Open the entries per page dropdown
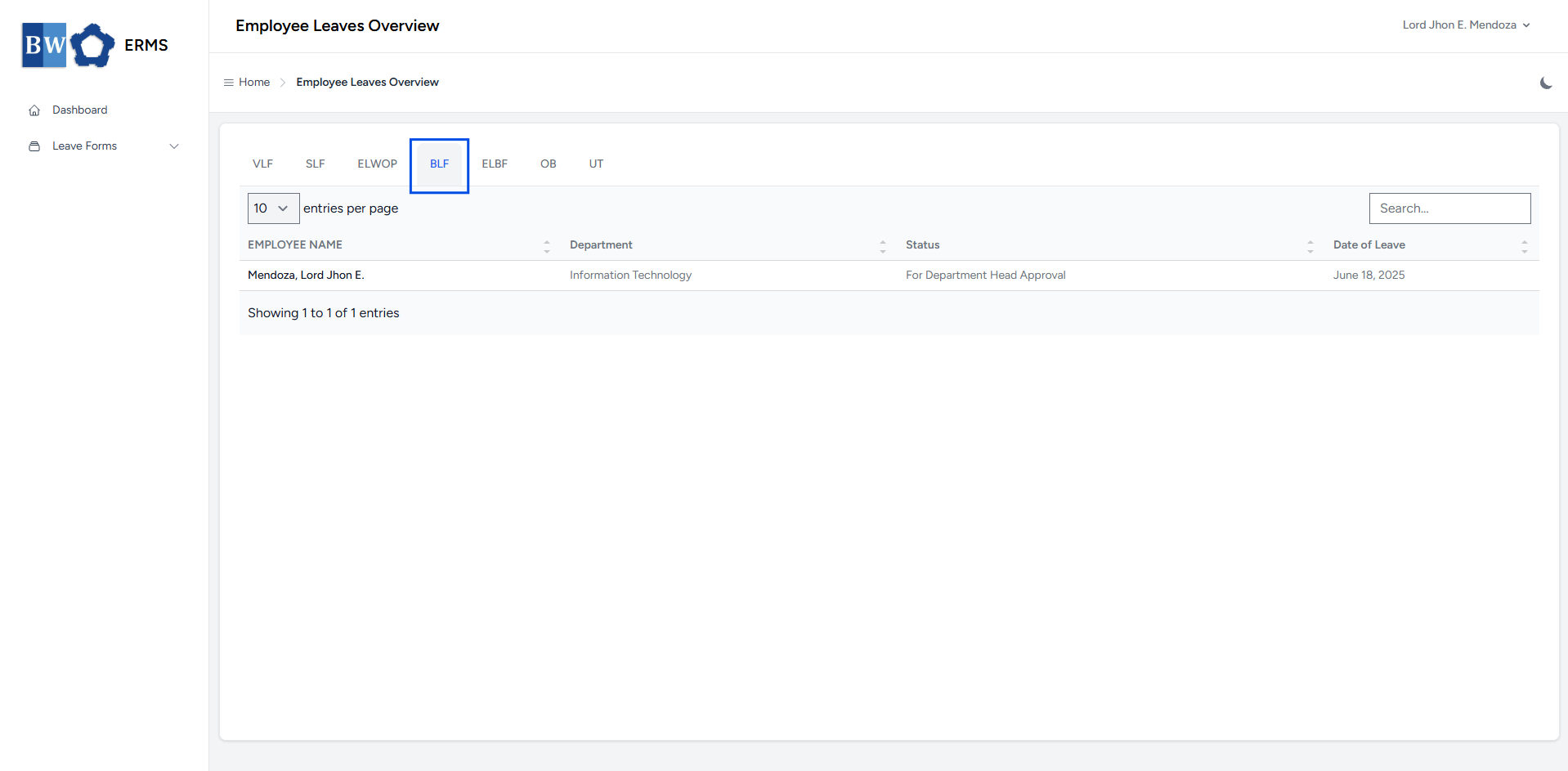Image resolution: width=1568 pixels, height=771 pixels. click(273, 208)
